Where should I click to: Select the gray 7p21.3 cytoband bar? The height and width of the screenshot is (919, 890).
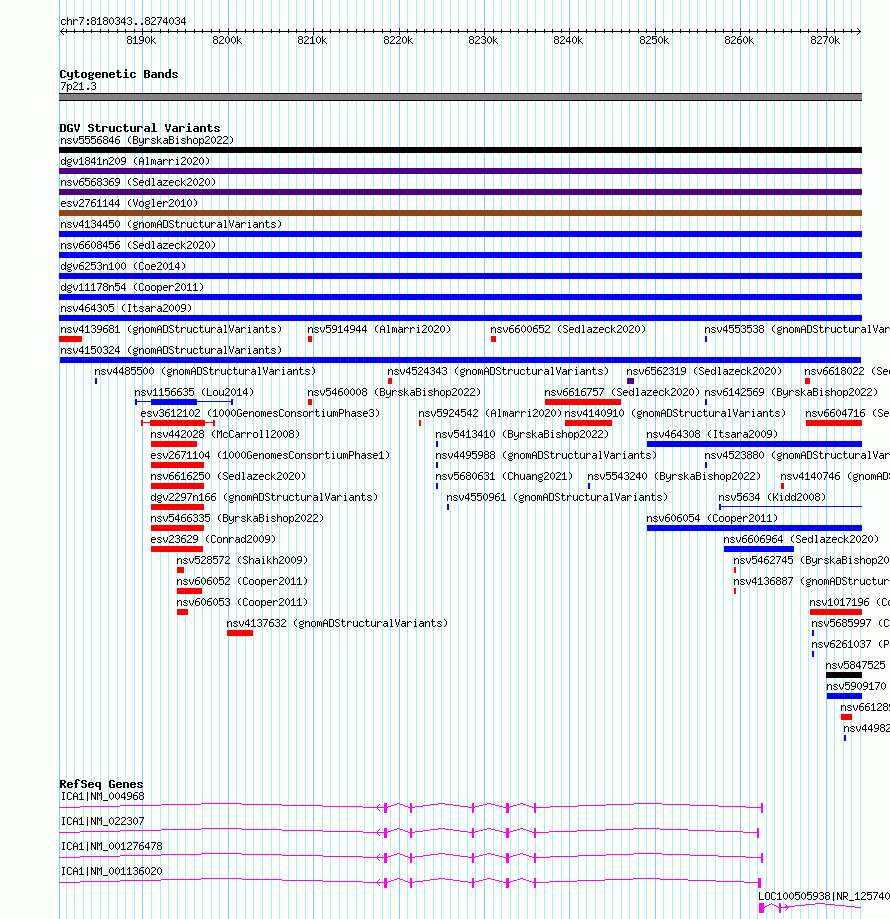point(461,97)
